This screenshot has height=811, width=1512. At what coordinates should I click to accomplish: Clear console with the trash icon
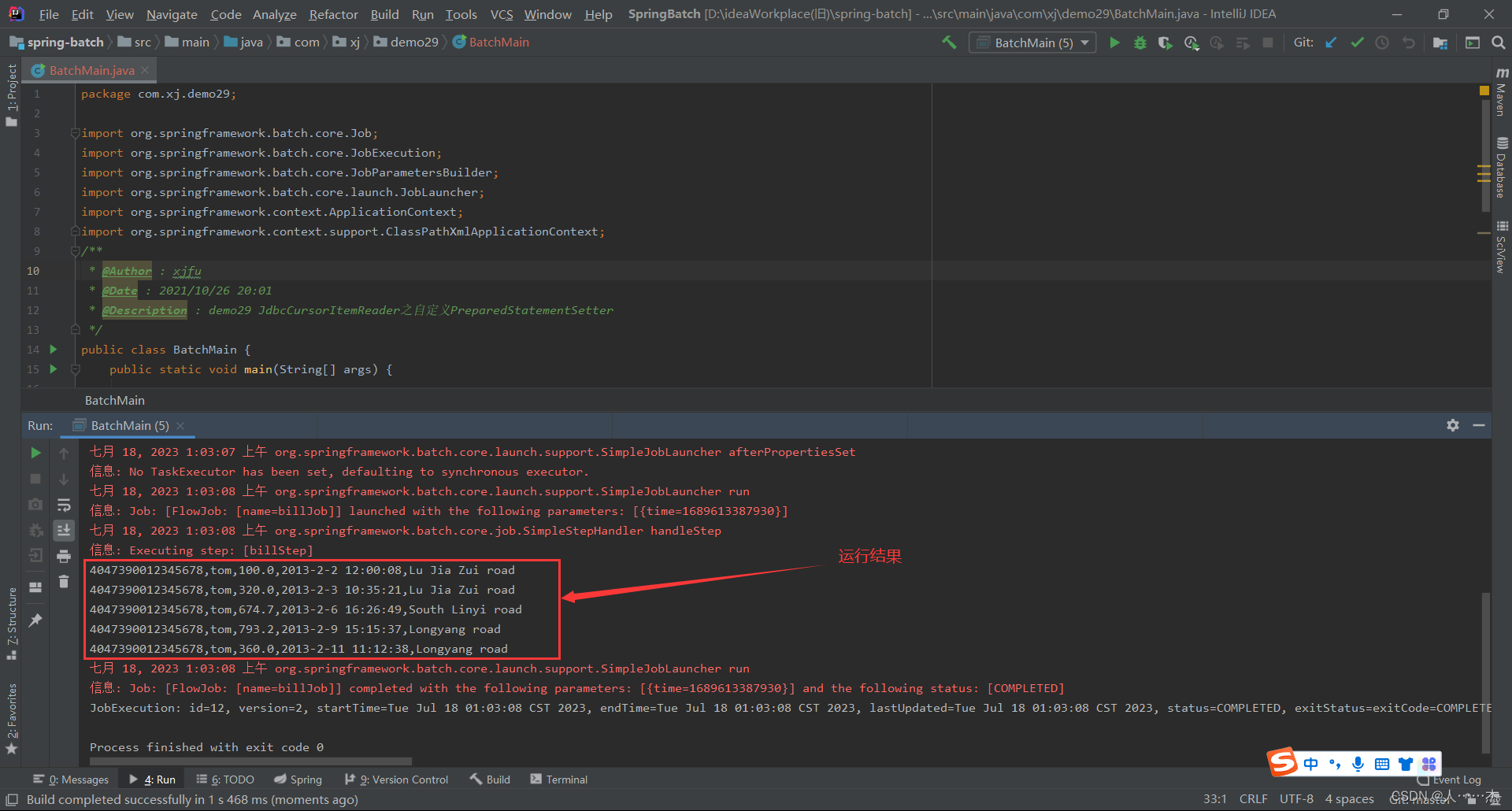point(64,582)
